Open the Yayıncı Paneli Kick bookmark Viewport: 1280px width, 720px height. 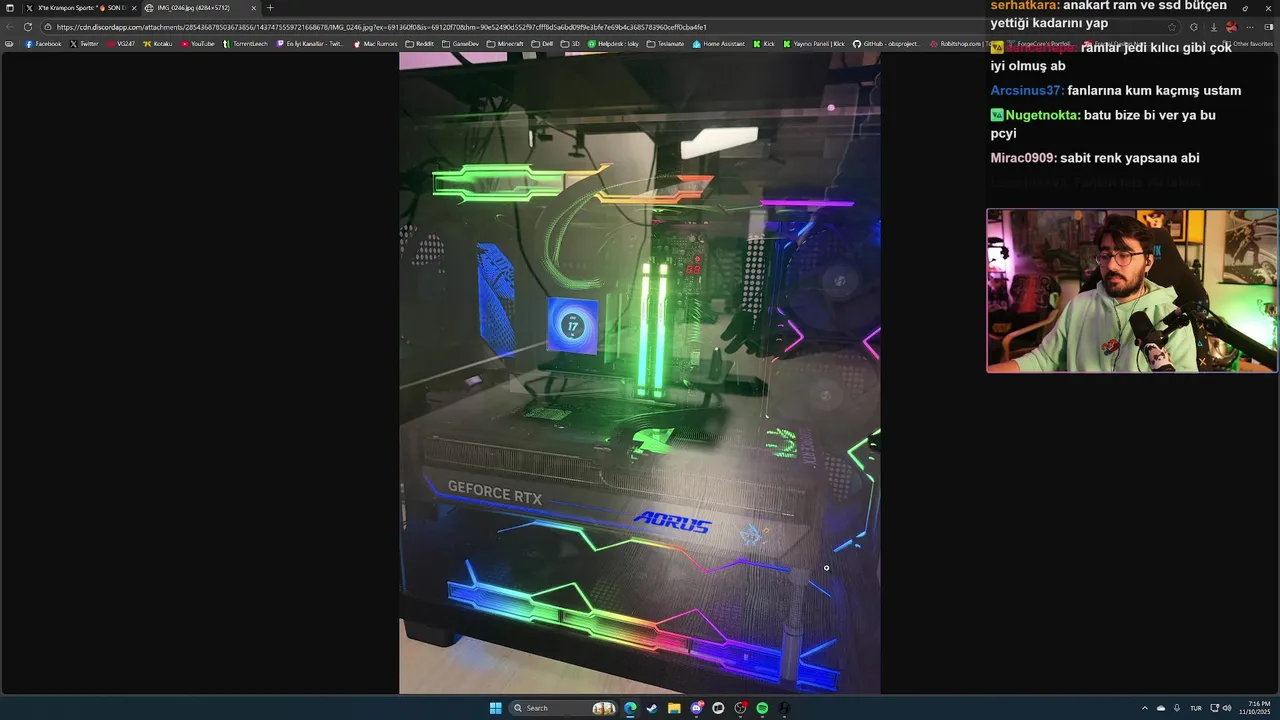click(814, 44)
